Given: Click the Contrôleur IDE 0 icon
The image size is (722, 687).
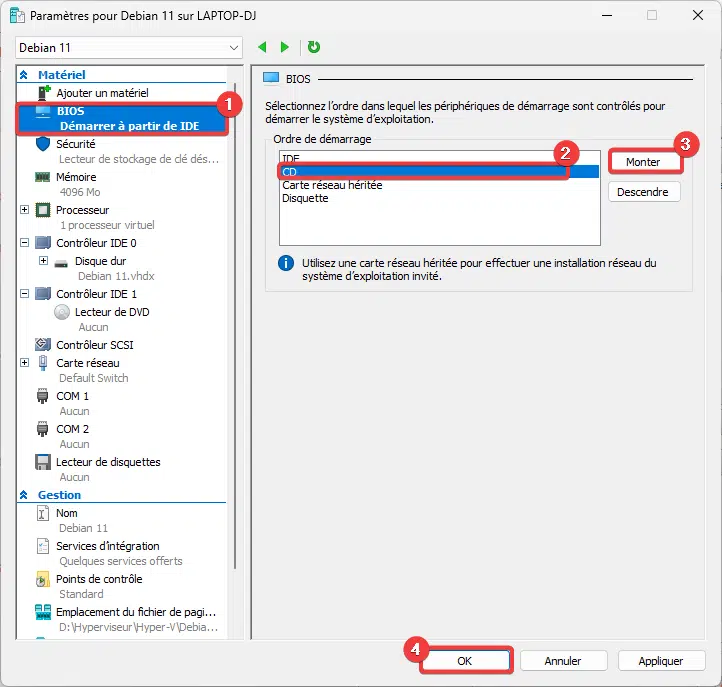Looking at the screenshot, I should click(43, 243).
